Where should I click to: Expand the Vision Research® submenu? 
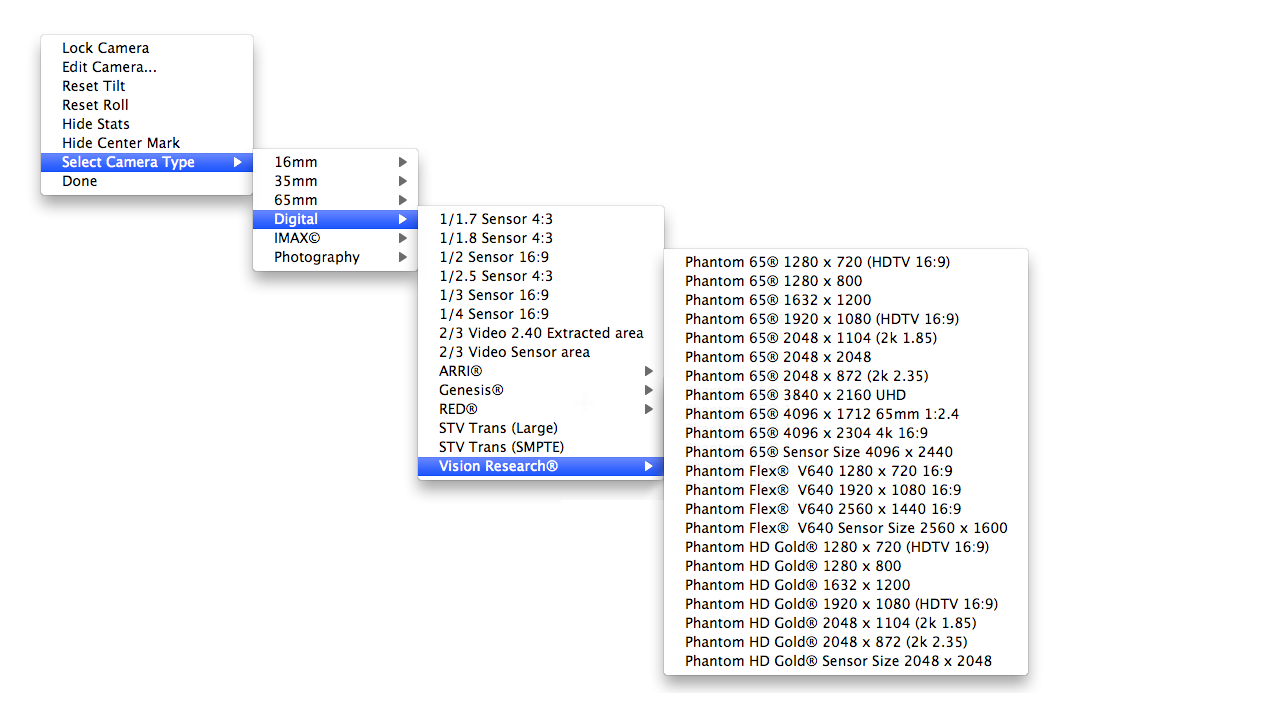(541, 466)
